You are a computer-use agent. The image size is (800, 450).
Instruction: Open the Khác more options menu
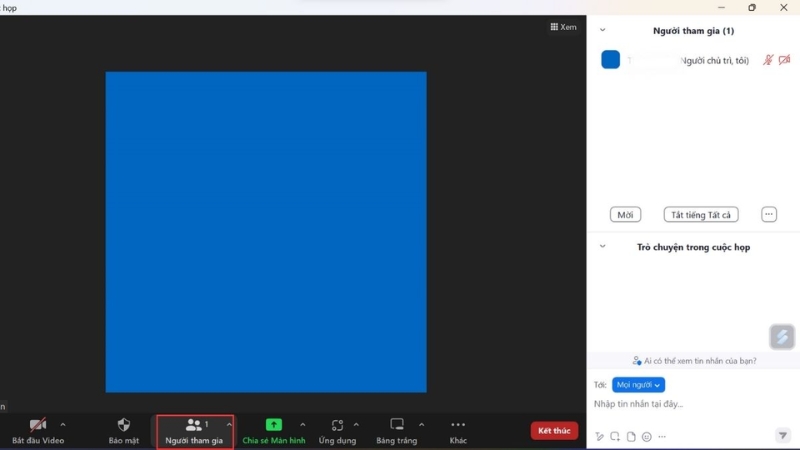(458, 425)
